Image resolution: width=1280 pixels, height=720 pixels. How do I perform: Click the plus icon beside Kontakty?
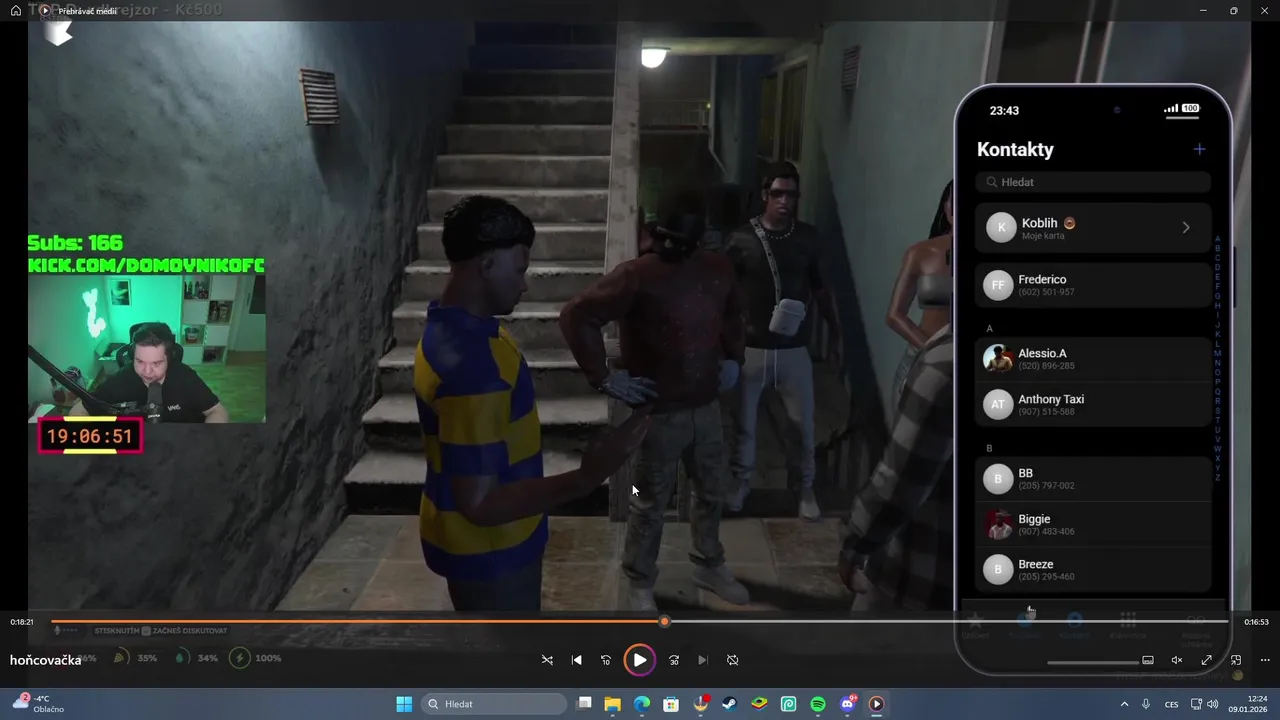[x=1199, y=150]
